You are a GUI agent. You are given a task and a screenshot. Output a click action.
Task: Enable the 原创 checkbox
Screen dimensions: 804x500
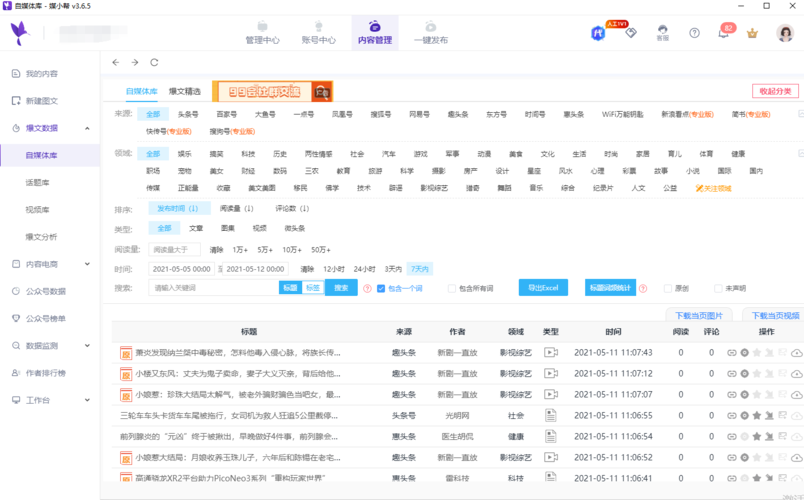pos(668,288)
